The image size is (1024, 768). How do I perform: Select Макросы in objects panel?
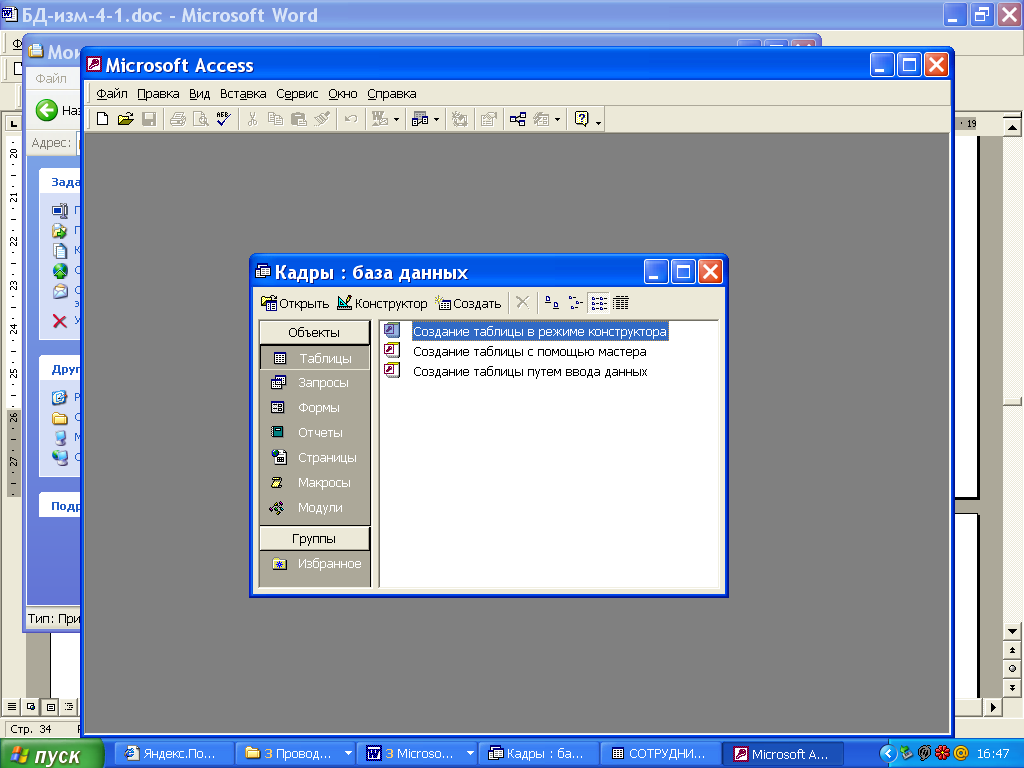tap(315, 483)
